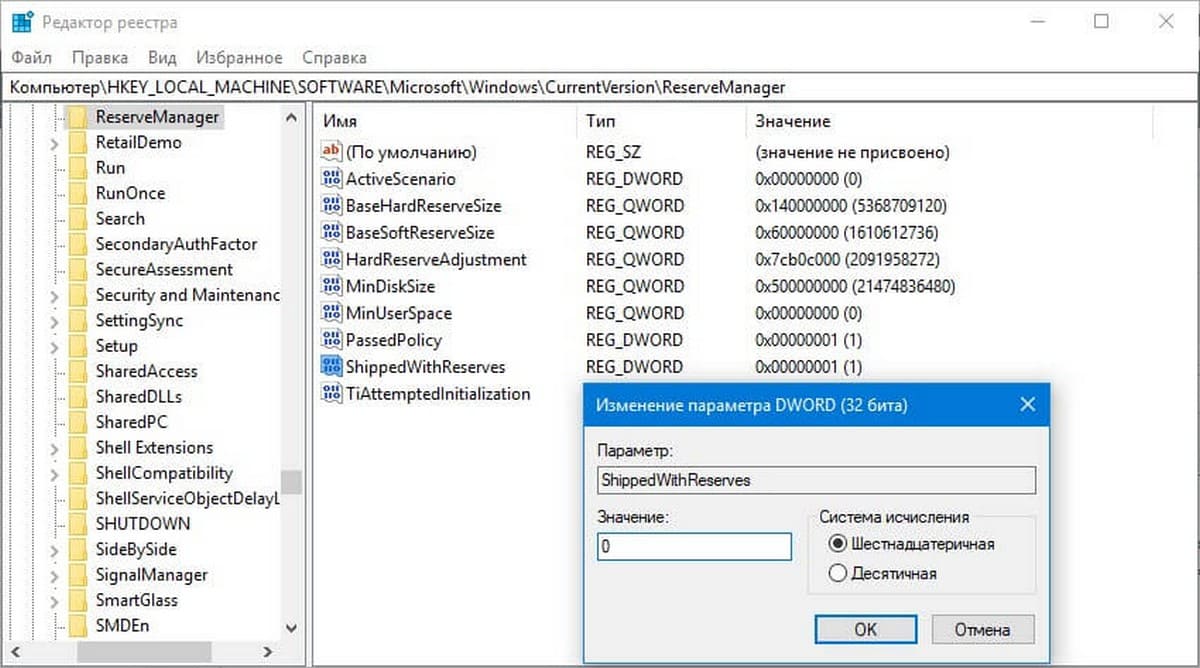Select the HardReserveAdjustment registry value icon

pos(331,259)
